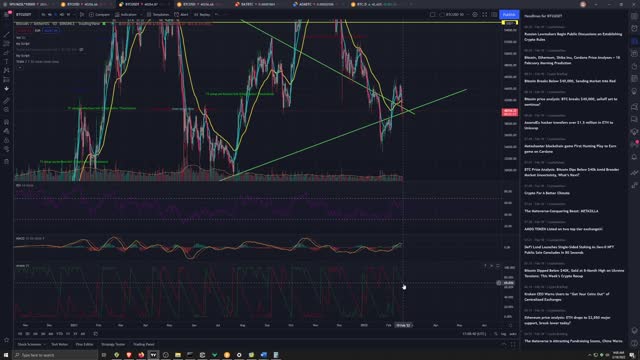Screen dimensions: 640x360
Task: Toggle auto scale
Action: tap(513, 334)
